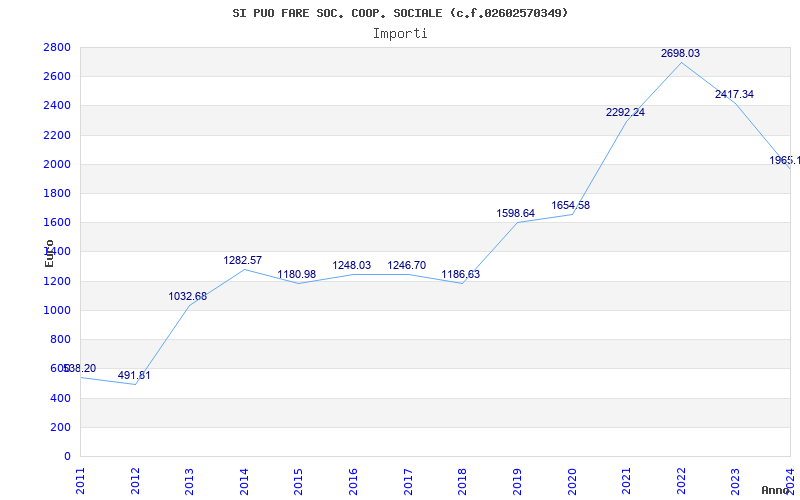Click the y-axis value 0
The height and width of the screenshot is (500, 800).
point(67,456)
